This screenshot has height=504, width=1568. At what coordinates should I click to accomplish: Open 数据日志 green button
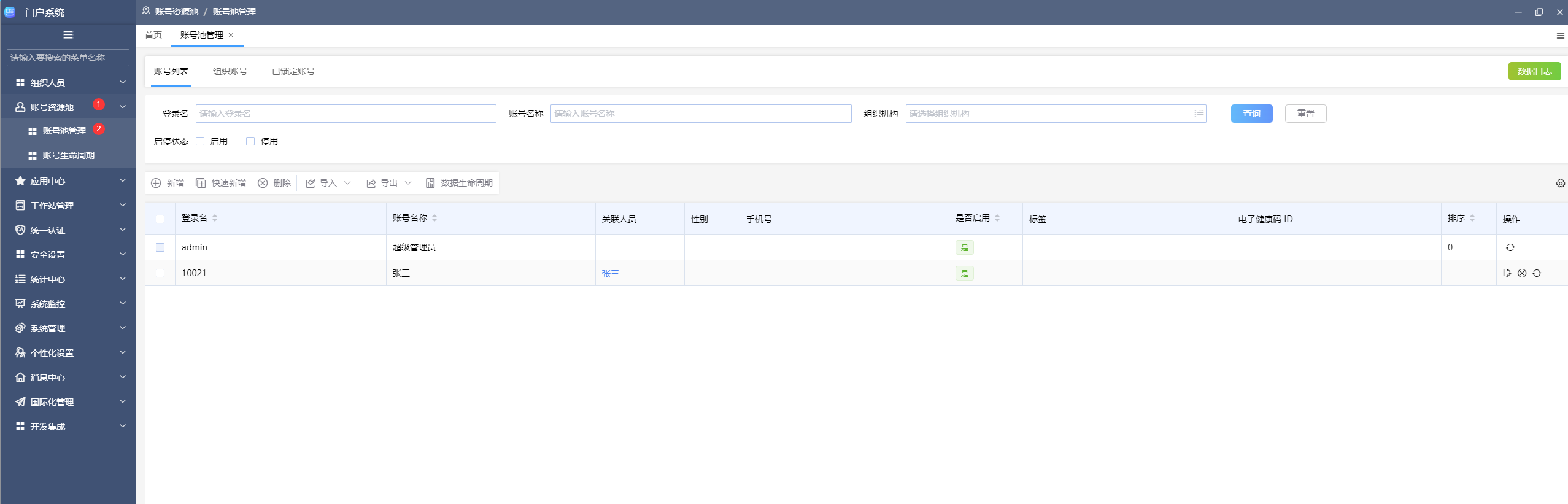coord(1534,71)
